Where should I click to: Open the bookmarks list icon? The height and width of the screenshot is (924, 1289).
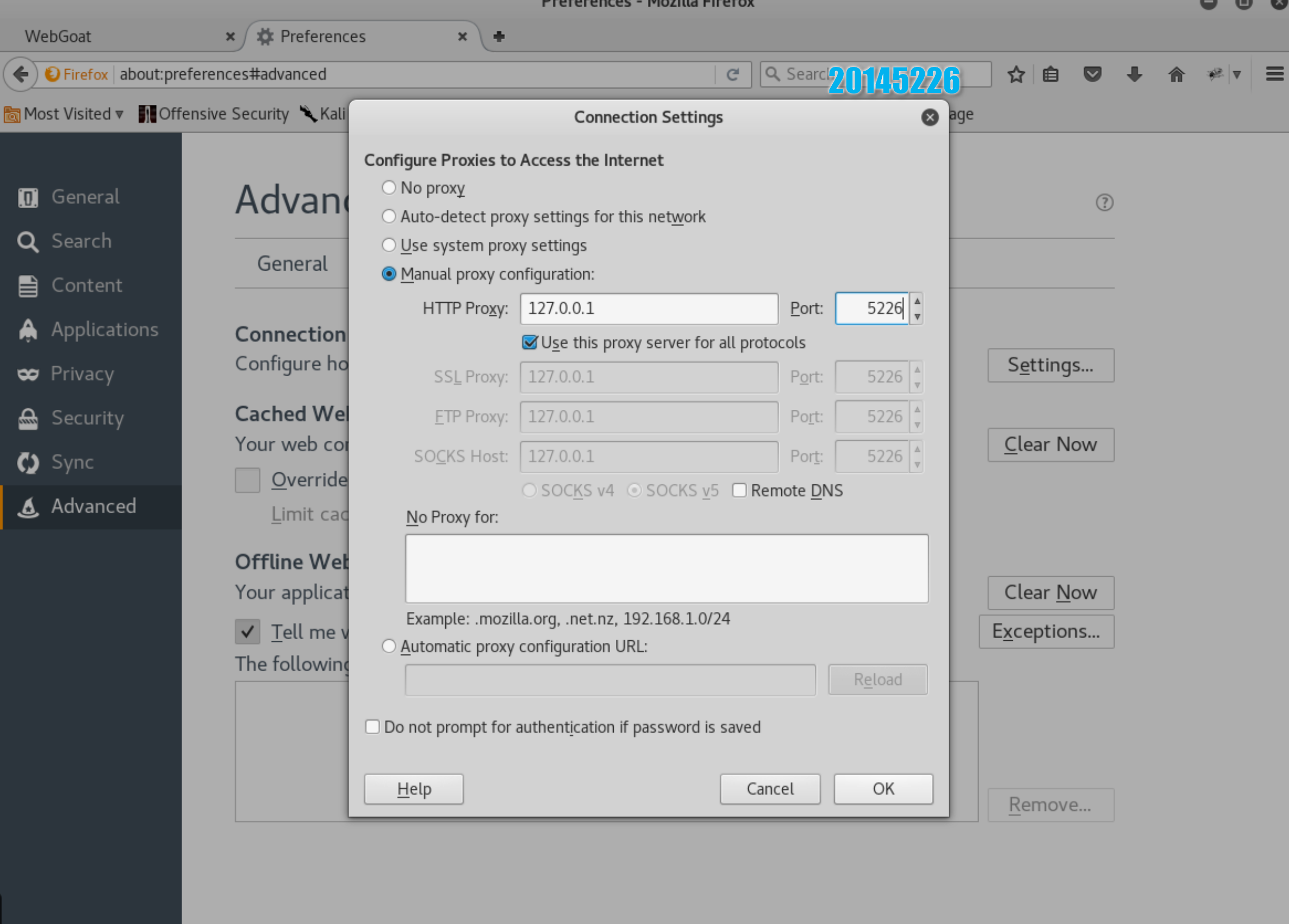tap(1050, 74)
